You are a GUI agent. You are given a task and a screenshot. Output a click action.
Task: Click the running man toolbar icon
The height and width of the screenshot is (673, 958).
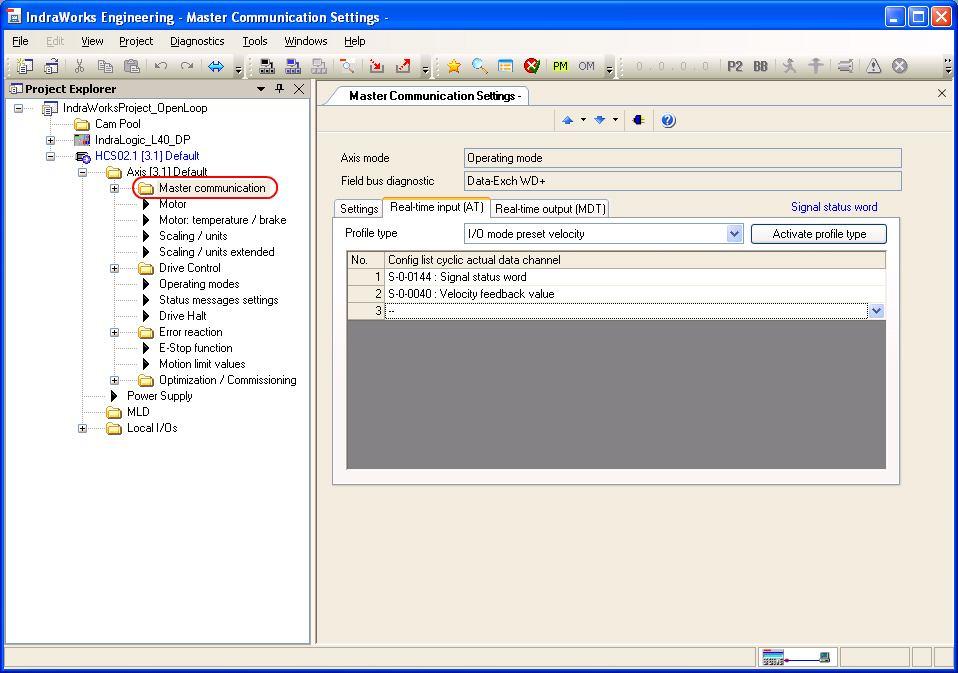point(789,66)
